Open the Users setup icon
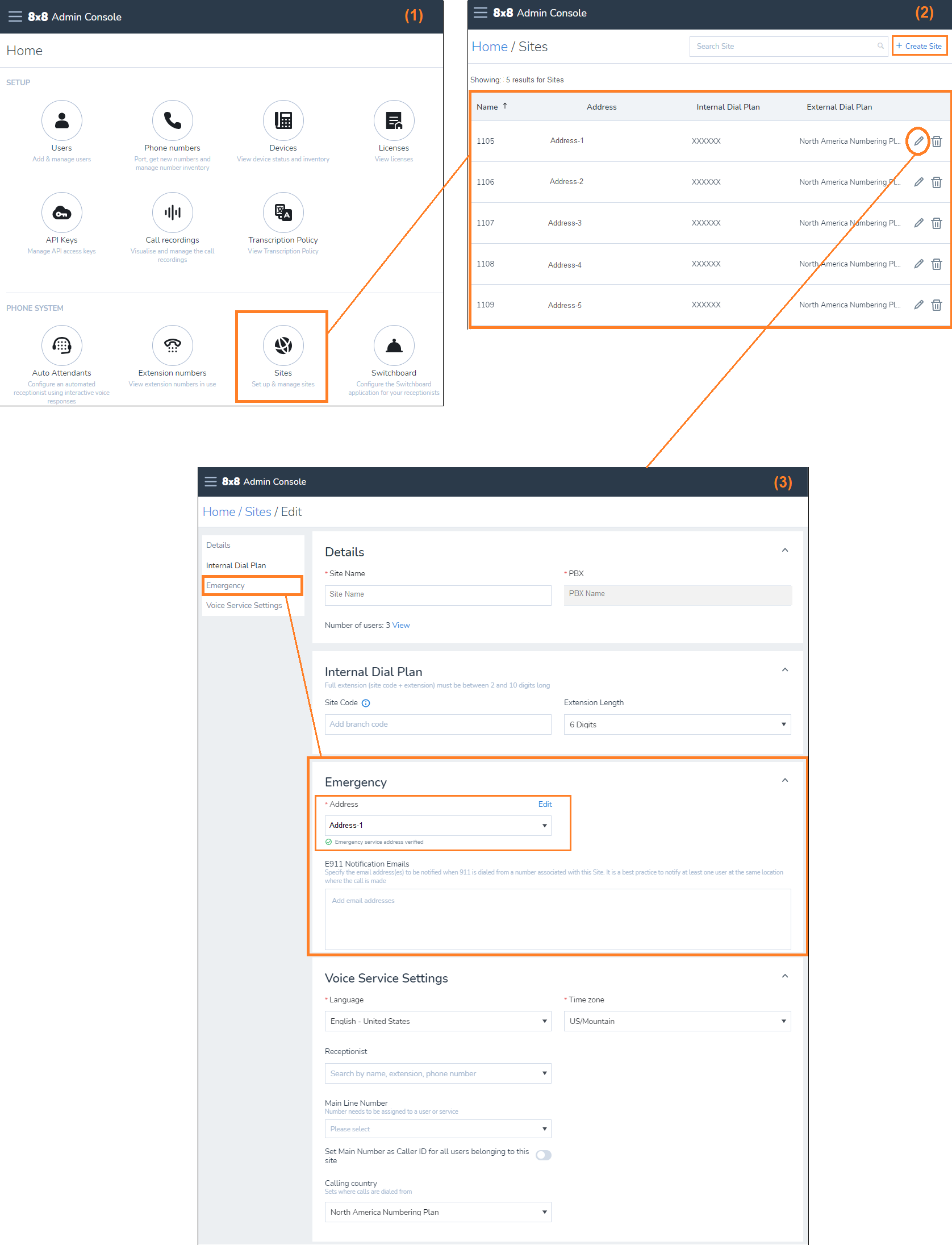The image size is (952, 1245). (x=61, y=120)
